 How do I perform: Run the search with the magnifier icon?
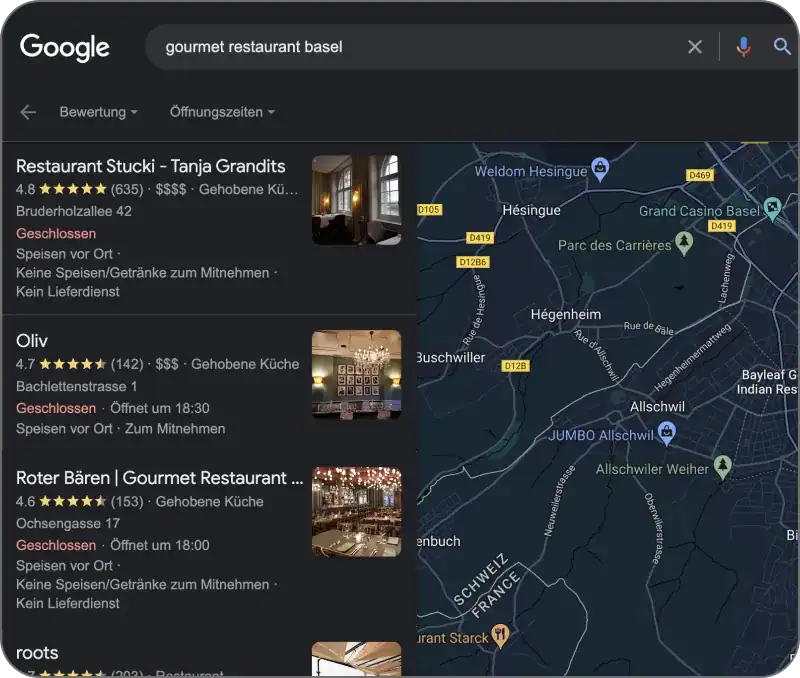click(x=782, y=46)
